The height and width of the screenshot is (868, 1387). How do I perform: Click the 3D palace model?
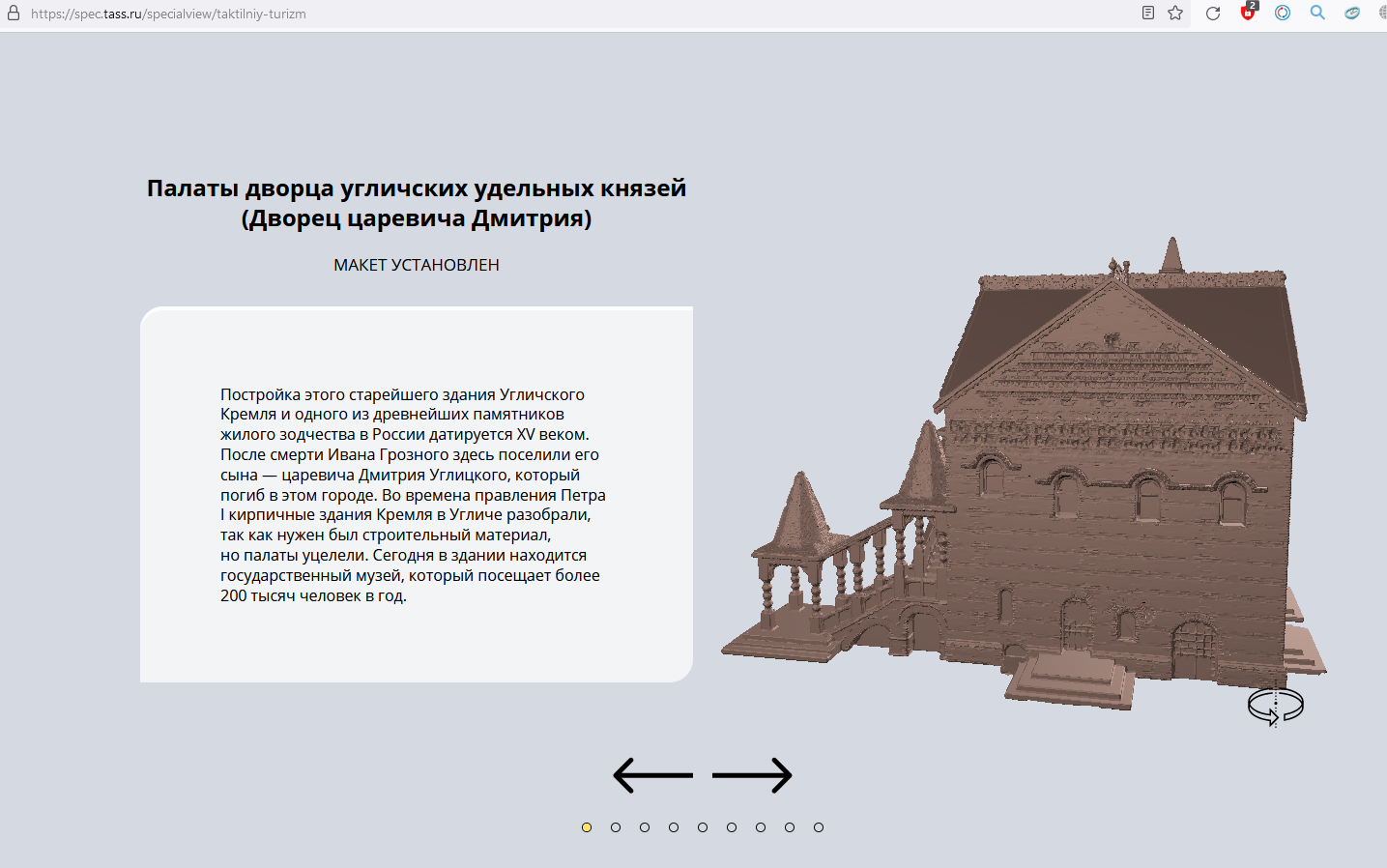pos(1025,474)
